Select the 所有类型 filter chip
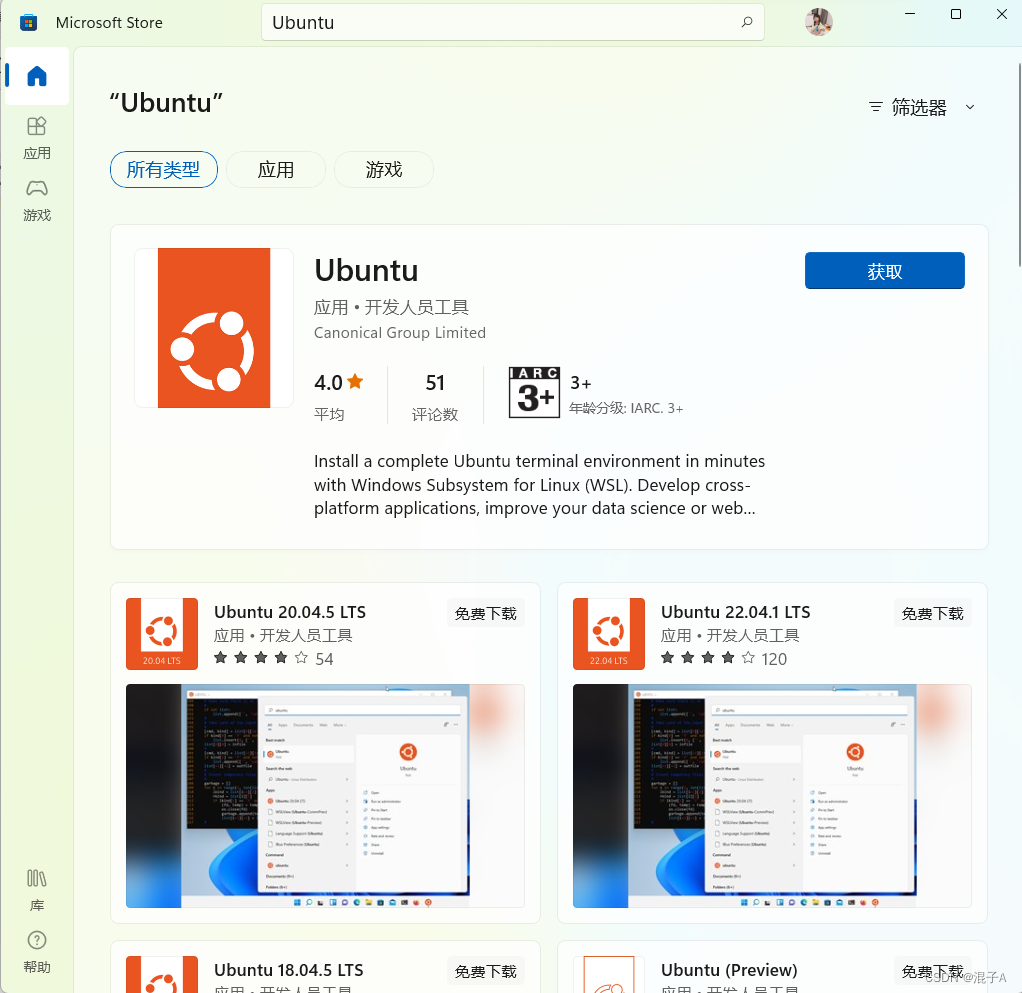The width and height of the screenshot is (1022, 993). tap(163, 169)
